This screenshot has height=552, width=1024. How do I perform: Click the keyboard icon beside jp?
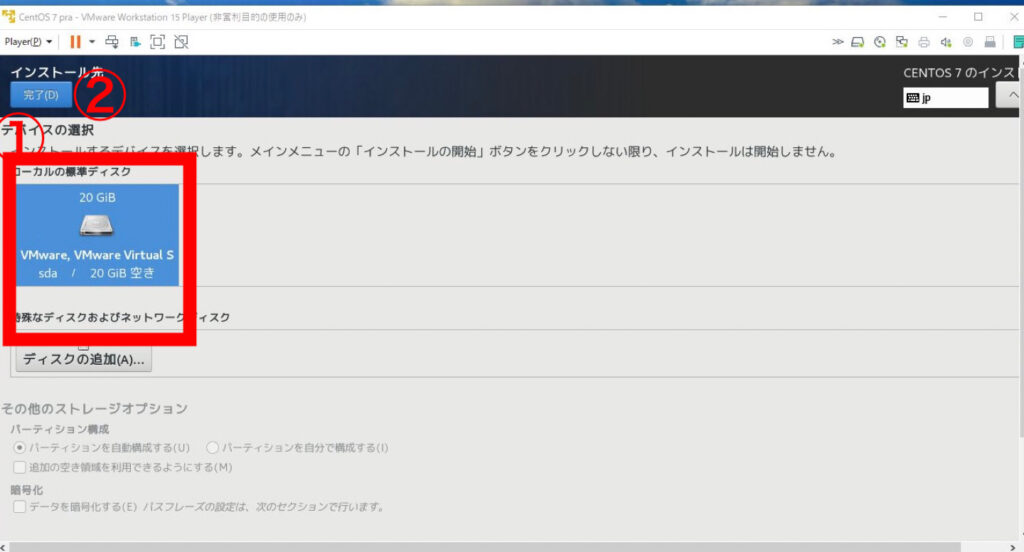pyautogui.click(x=912, y=98)
